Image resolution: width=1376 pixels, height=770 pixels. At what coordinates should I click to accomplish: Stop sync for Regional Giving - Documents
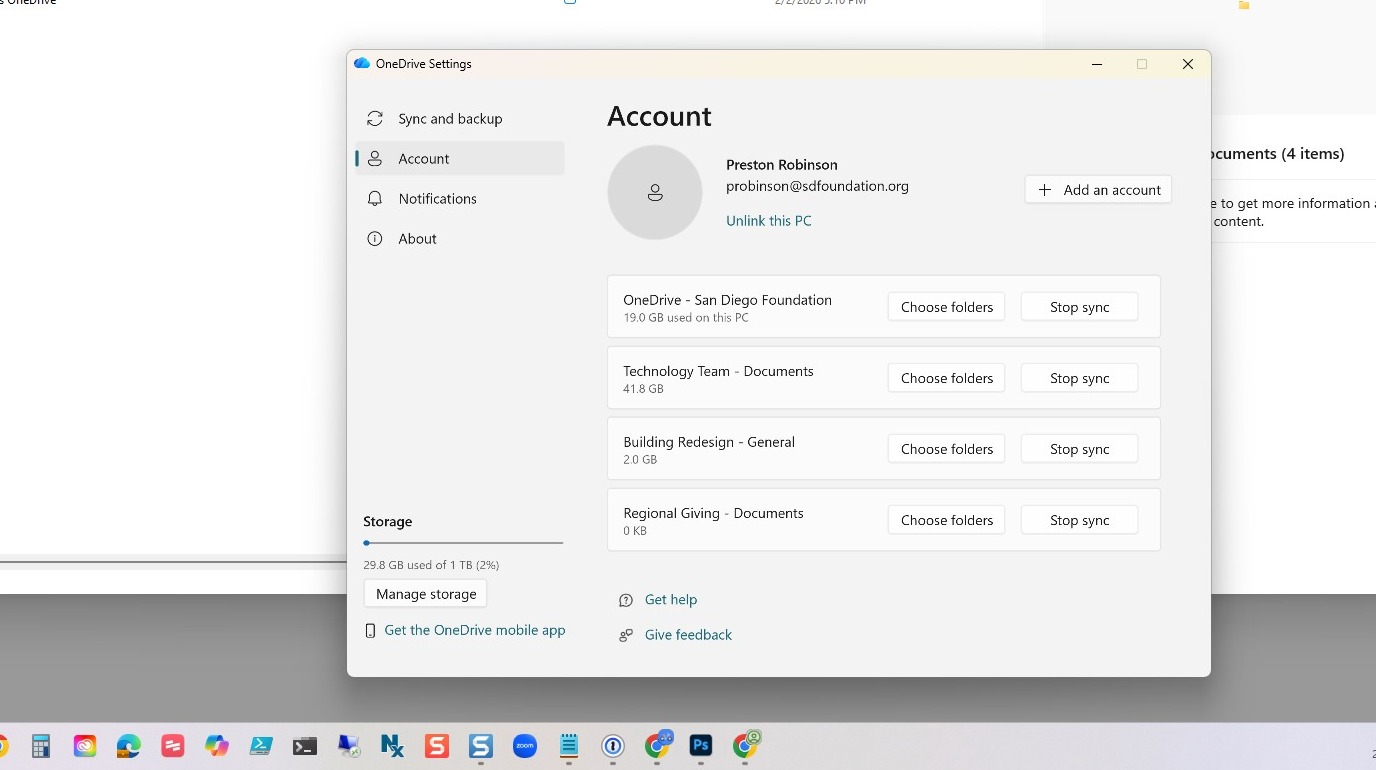point(1079,520)
